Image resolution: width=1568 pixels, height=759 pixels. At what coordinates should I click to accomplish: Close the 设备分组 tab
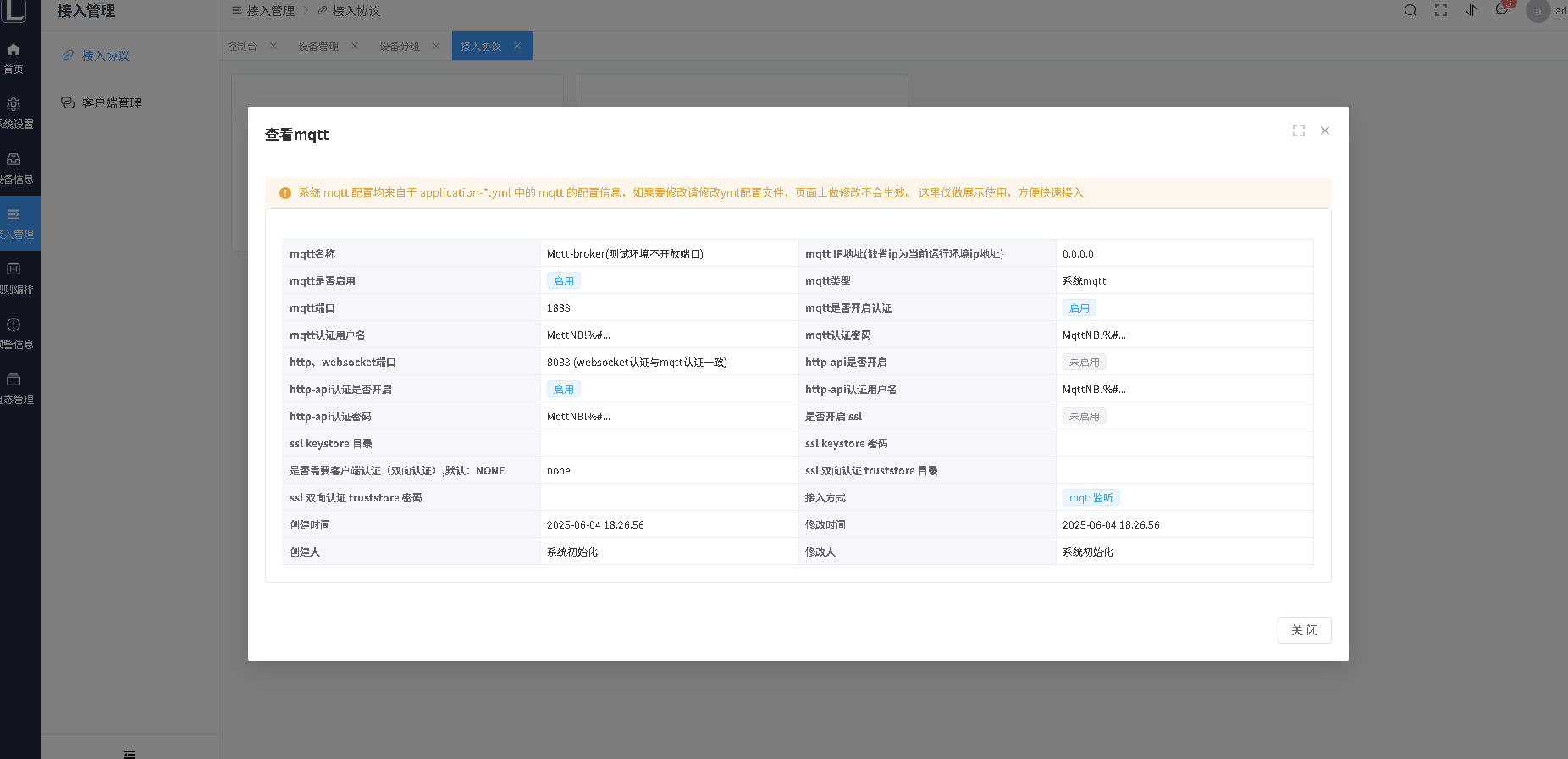(436, 47)
